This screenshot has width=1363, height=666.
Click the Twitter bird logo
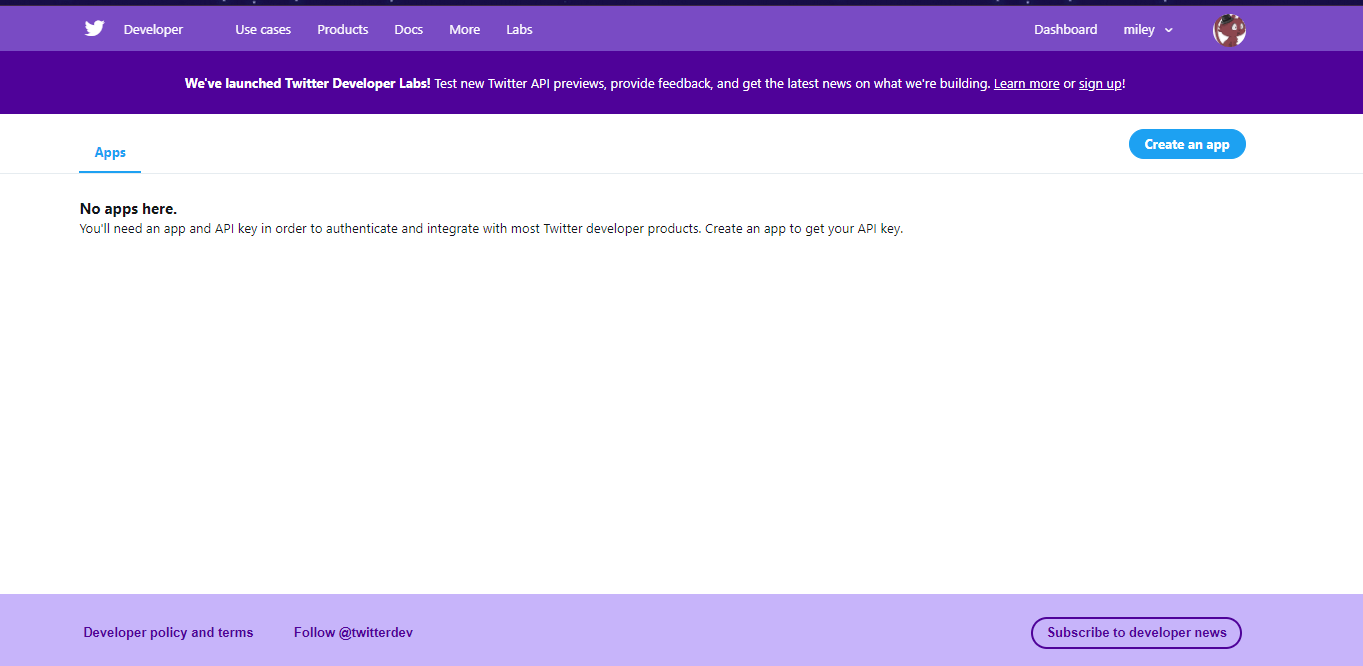[94, 28]
